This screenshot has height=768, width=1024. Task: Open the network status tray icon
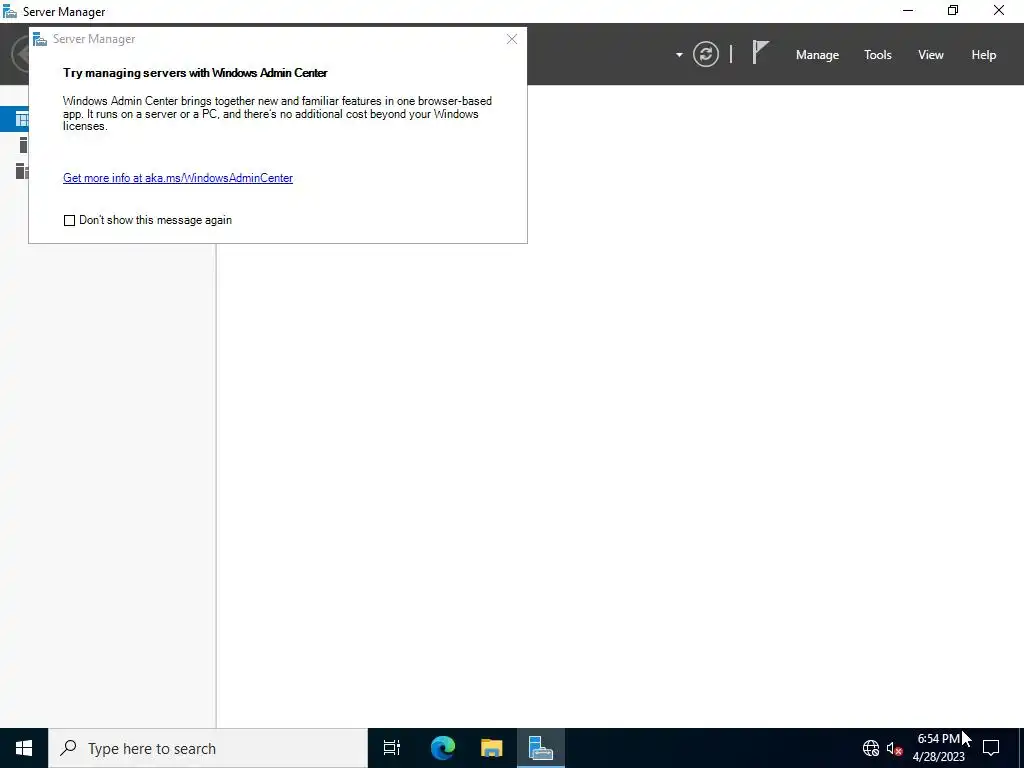click(871, 748)
